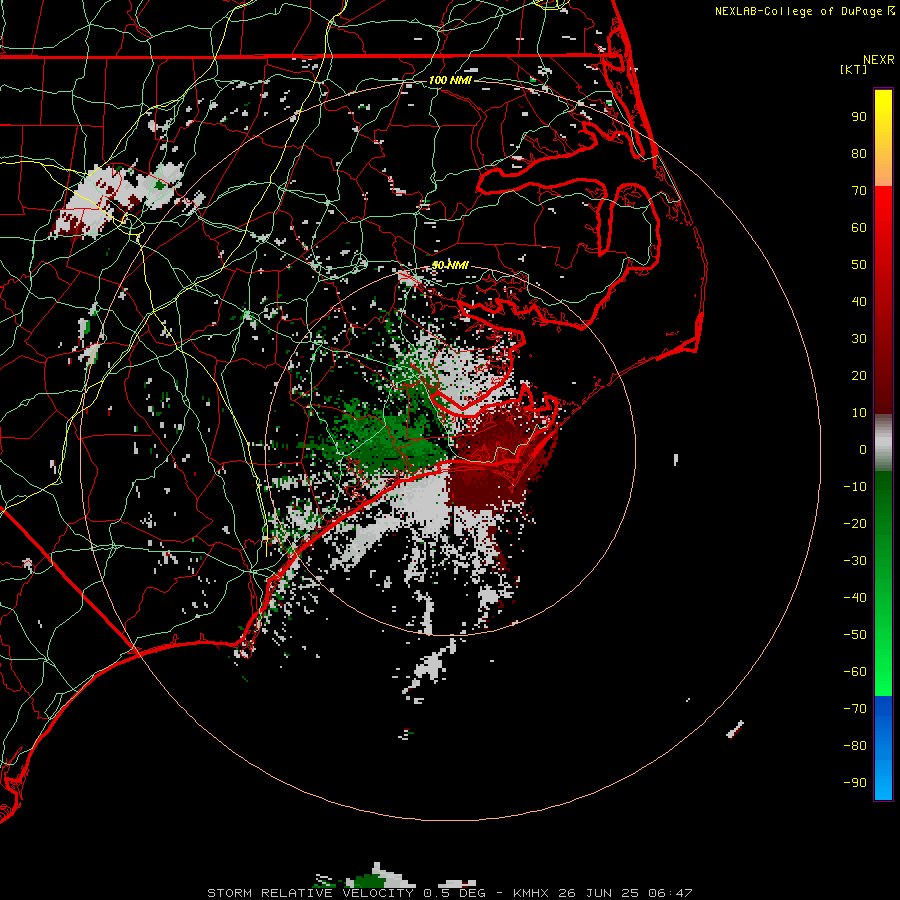The height and width of the screenshot is (900, 900).
Task: Select the -70 value on velocity scale
Action: (x=855, y=709)
